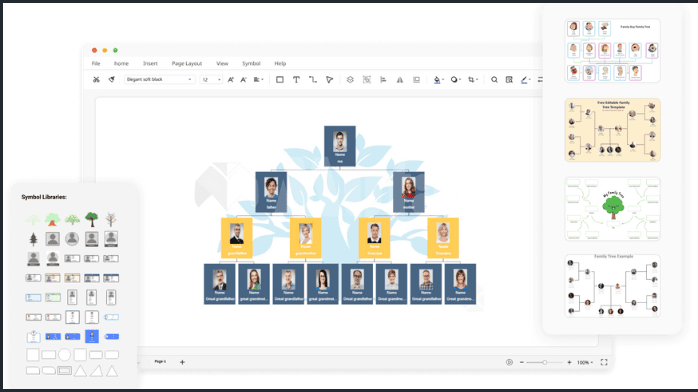The height and width of the screenshot is (392, 698).
Task: Select the top 'me' card on canvas
Action: [340, 146]
